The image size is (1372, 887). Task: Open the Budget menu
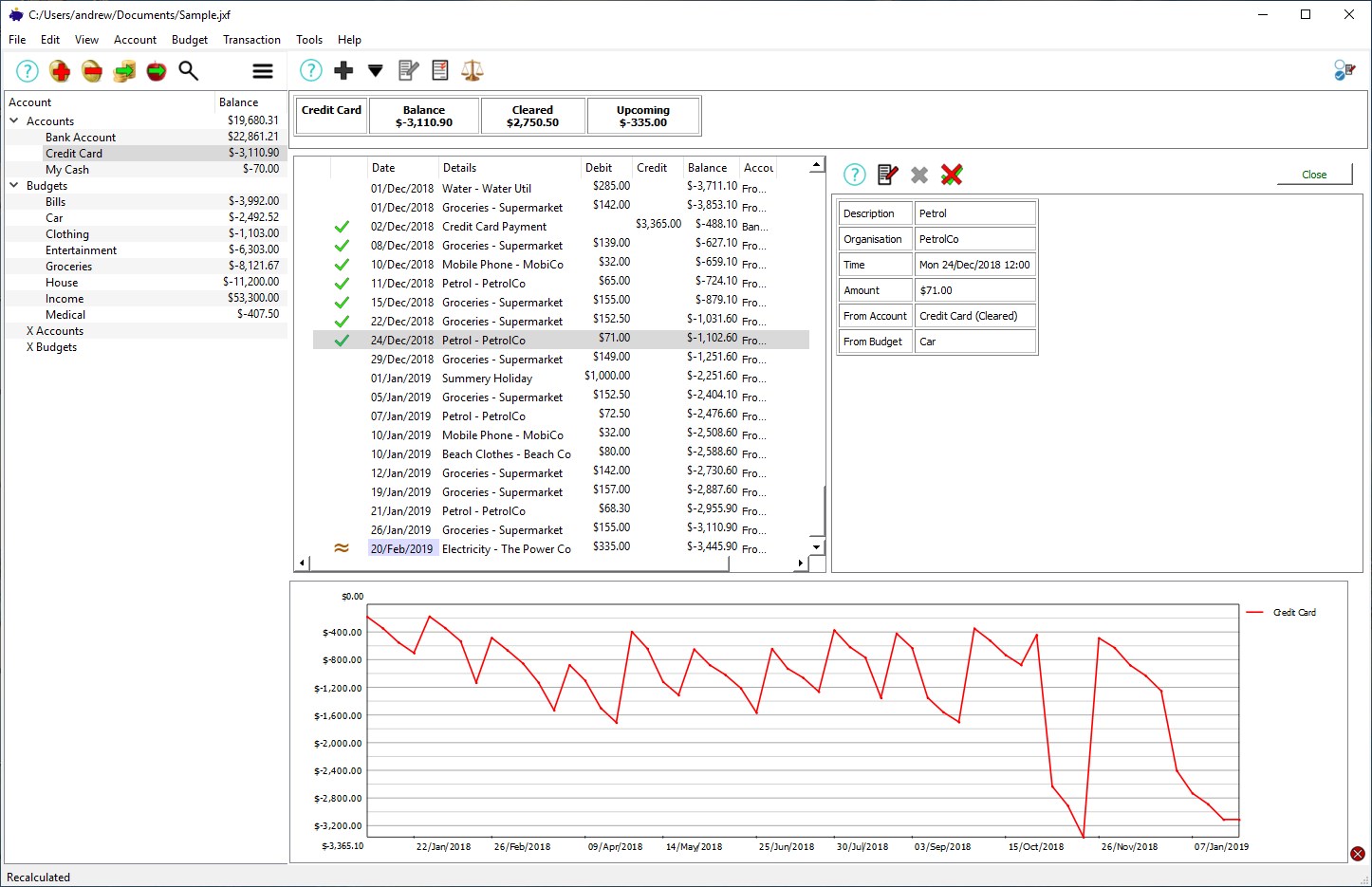[x=190, y=40]
